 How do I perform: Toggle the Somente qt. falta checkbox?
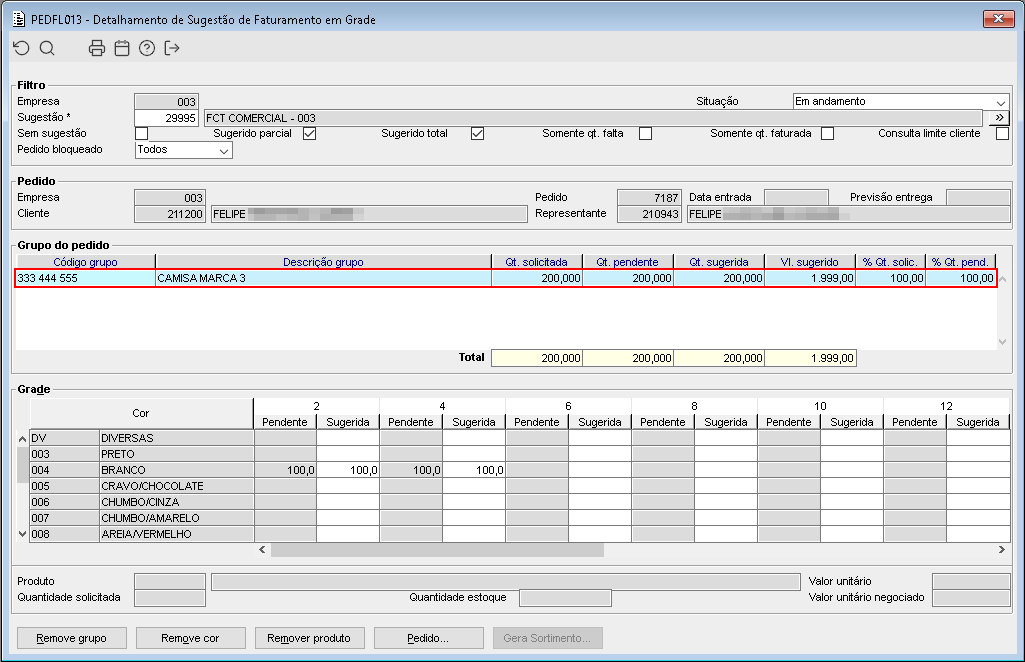(645, 134)
